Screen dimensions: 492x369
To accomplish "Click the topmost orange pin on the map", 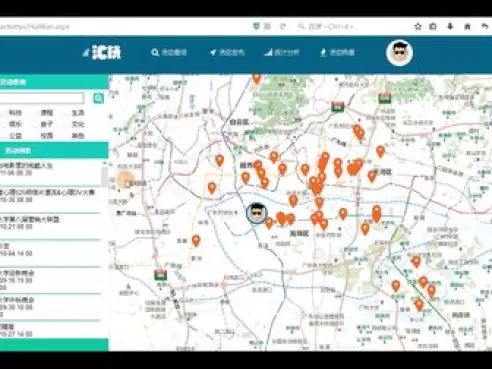I will click(x=256, y=79).
